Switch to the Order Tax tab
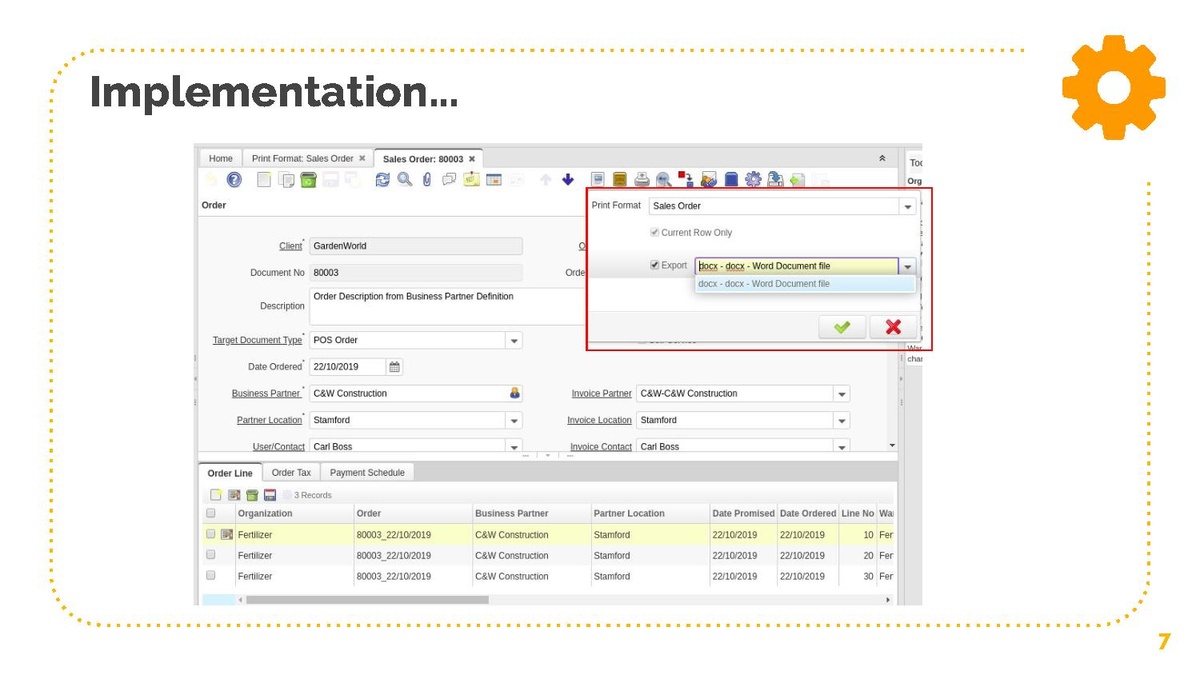The width and height of the screenshot is (1200, 675). click(291, 473)
